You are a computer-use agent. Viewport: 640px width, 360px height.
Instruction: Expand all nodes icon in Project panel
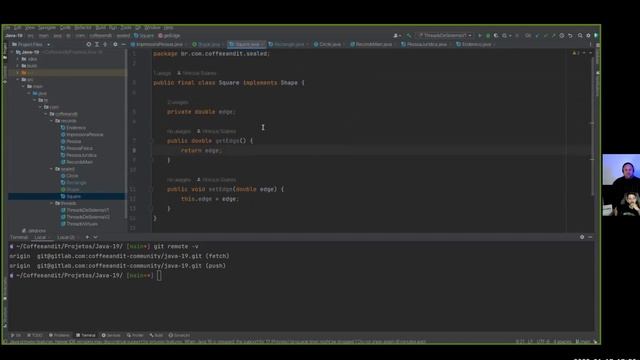pyautogui.click(x=97, y=44)
